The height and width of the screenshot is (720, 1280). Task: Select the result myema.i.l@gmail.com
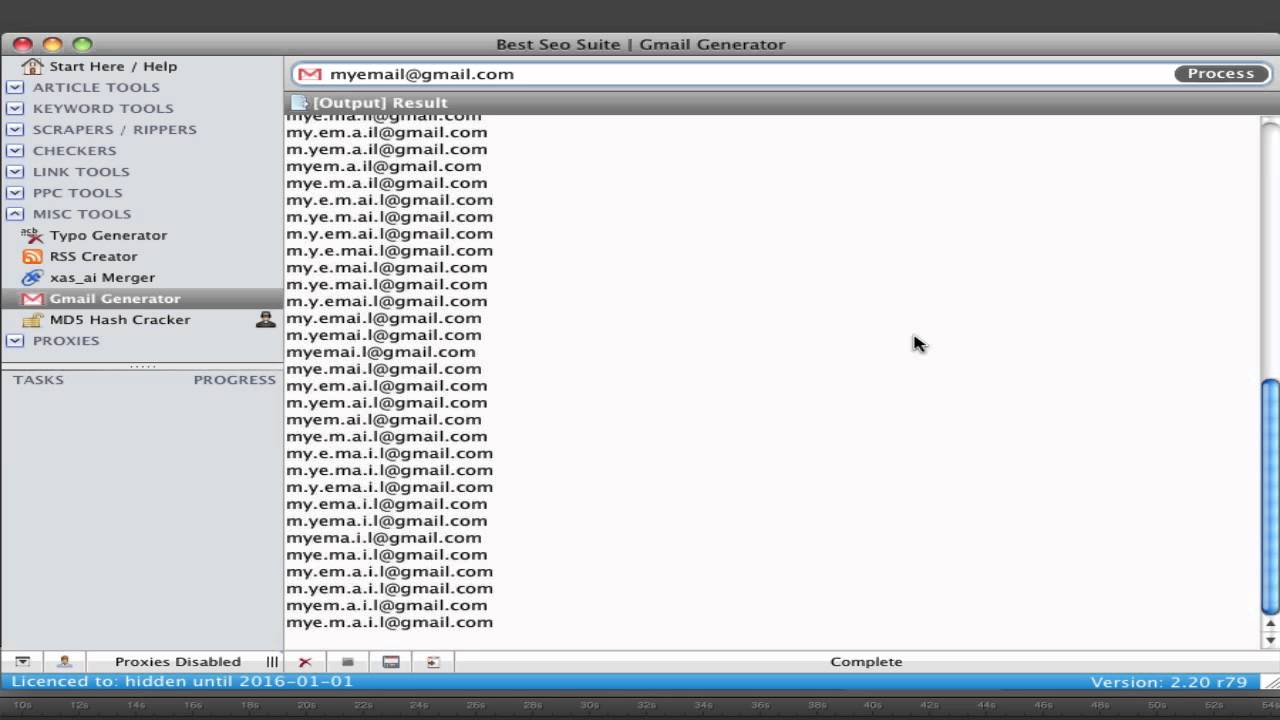[x=384, y=538]
